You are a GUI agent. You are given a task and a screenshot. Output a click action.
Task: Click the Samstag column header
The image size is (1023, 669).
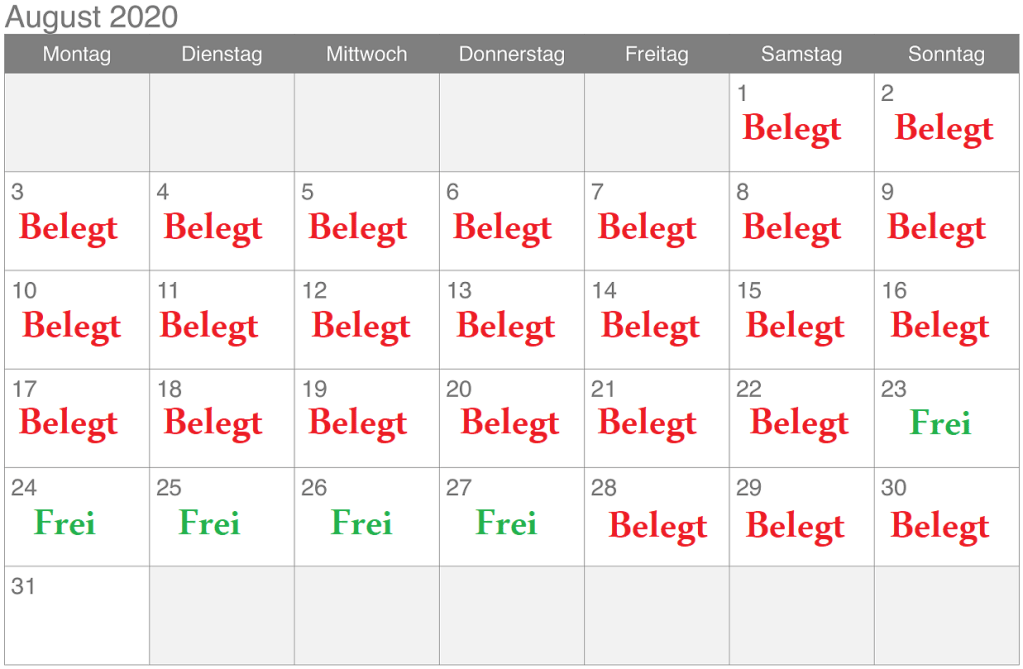point(801,54)
